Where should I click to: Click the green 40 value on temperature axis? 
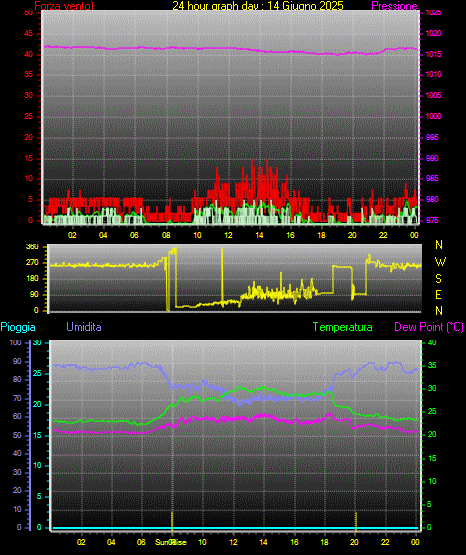[x=432, y=342]
